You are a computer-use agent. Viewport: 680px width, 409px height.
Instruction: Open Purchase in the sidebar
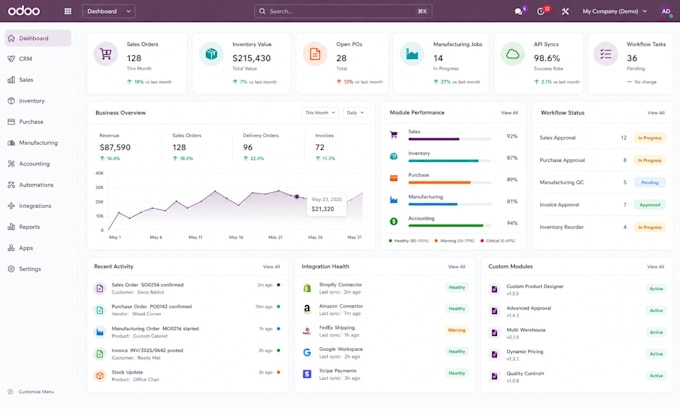(x=38, y=122)
